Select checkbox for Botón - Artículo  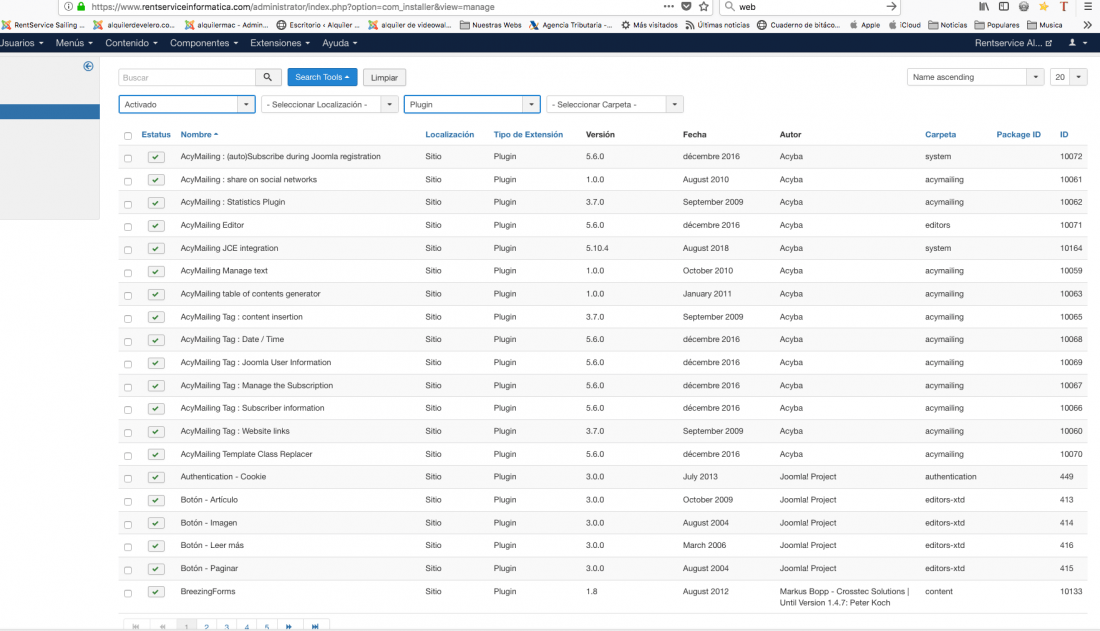(128, 501)
